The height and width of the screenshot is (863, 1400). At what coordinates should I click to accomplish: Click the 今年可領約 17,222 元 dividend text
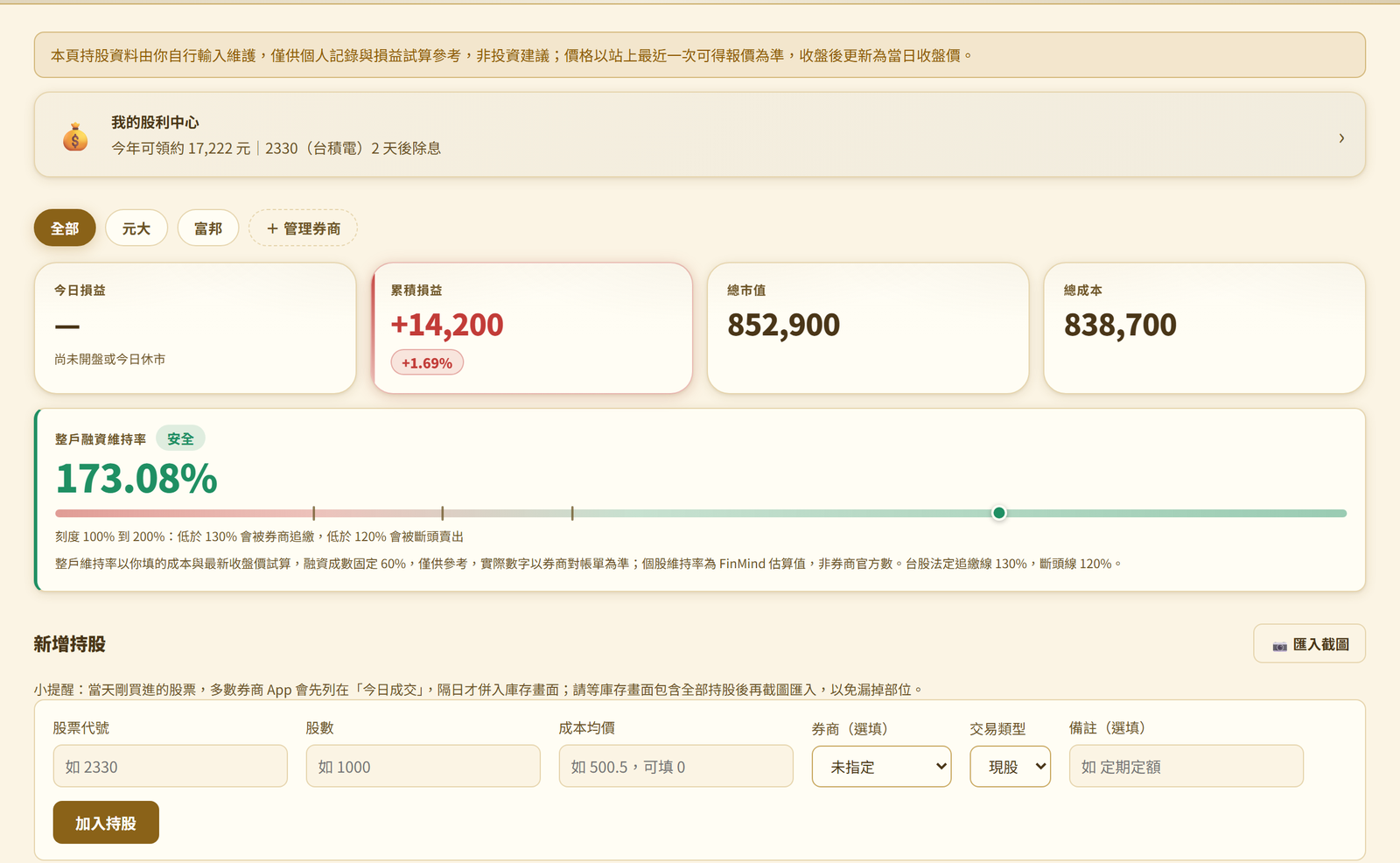[181, 149]
